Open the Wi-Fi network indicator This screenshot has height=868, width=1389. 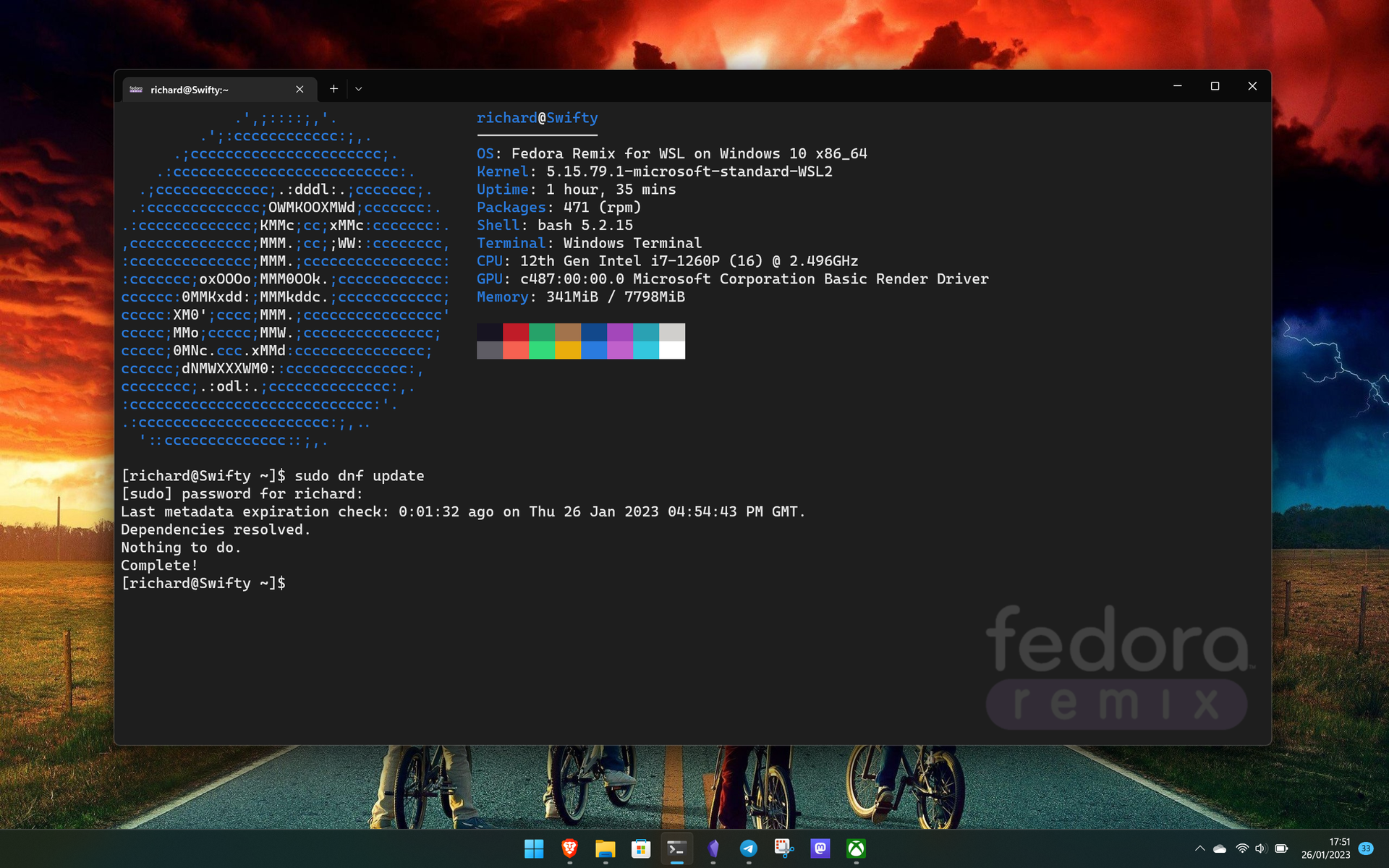pos(1242,848)
